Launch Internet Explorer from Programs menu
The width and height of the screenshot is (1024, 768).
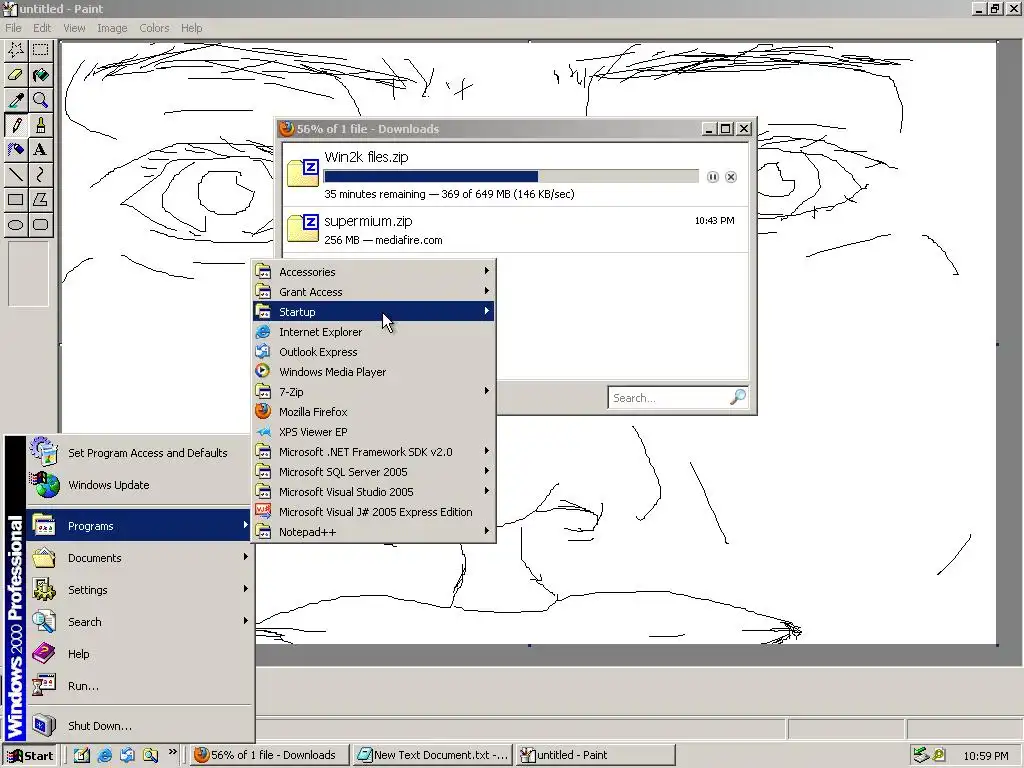tap(374, 332)
